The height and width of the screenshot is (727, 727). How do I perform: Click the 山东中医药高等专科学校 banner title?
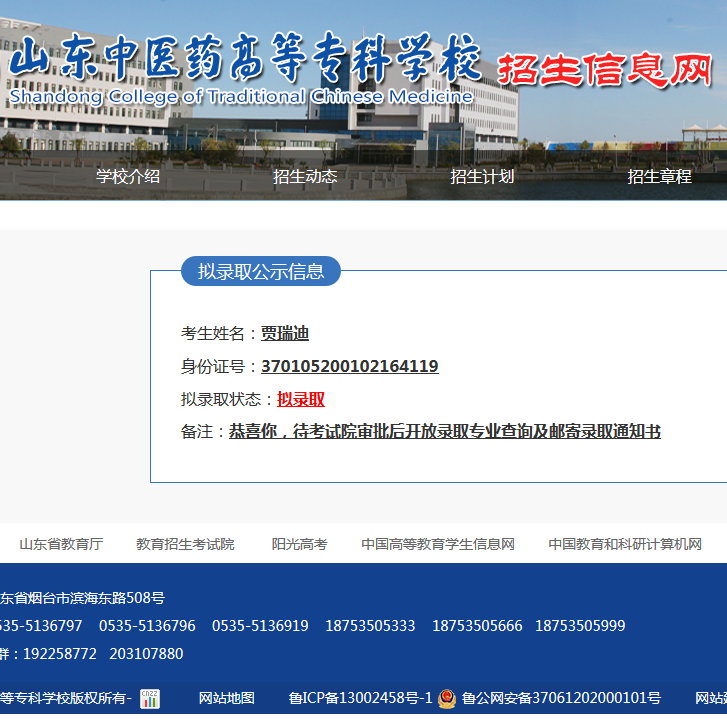245,57
